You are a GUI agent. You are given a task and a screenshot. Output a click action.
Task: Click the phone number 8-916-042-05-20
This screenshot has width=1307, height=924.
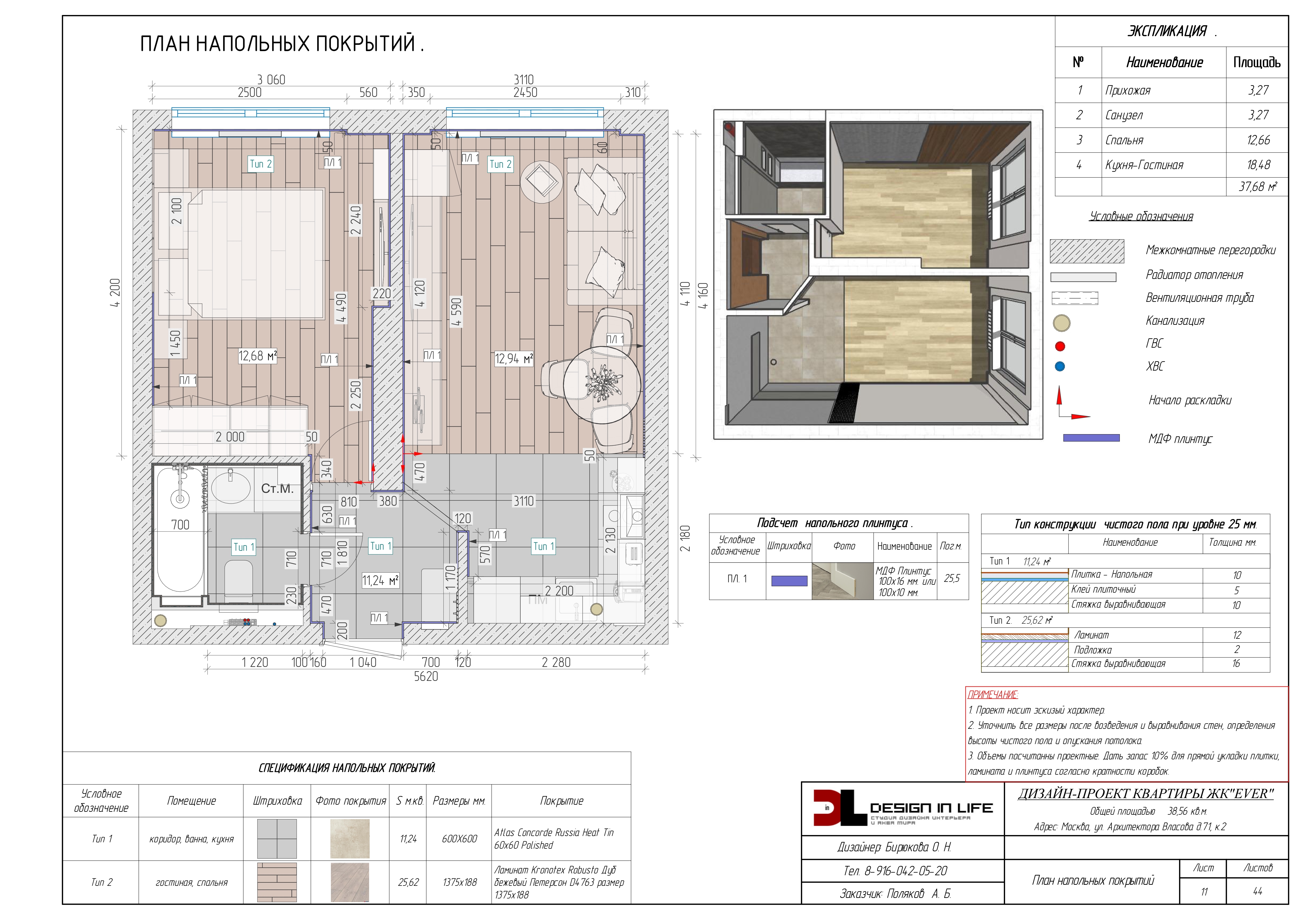pyautogui.click(x=906, y=871)
